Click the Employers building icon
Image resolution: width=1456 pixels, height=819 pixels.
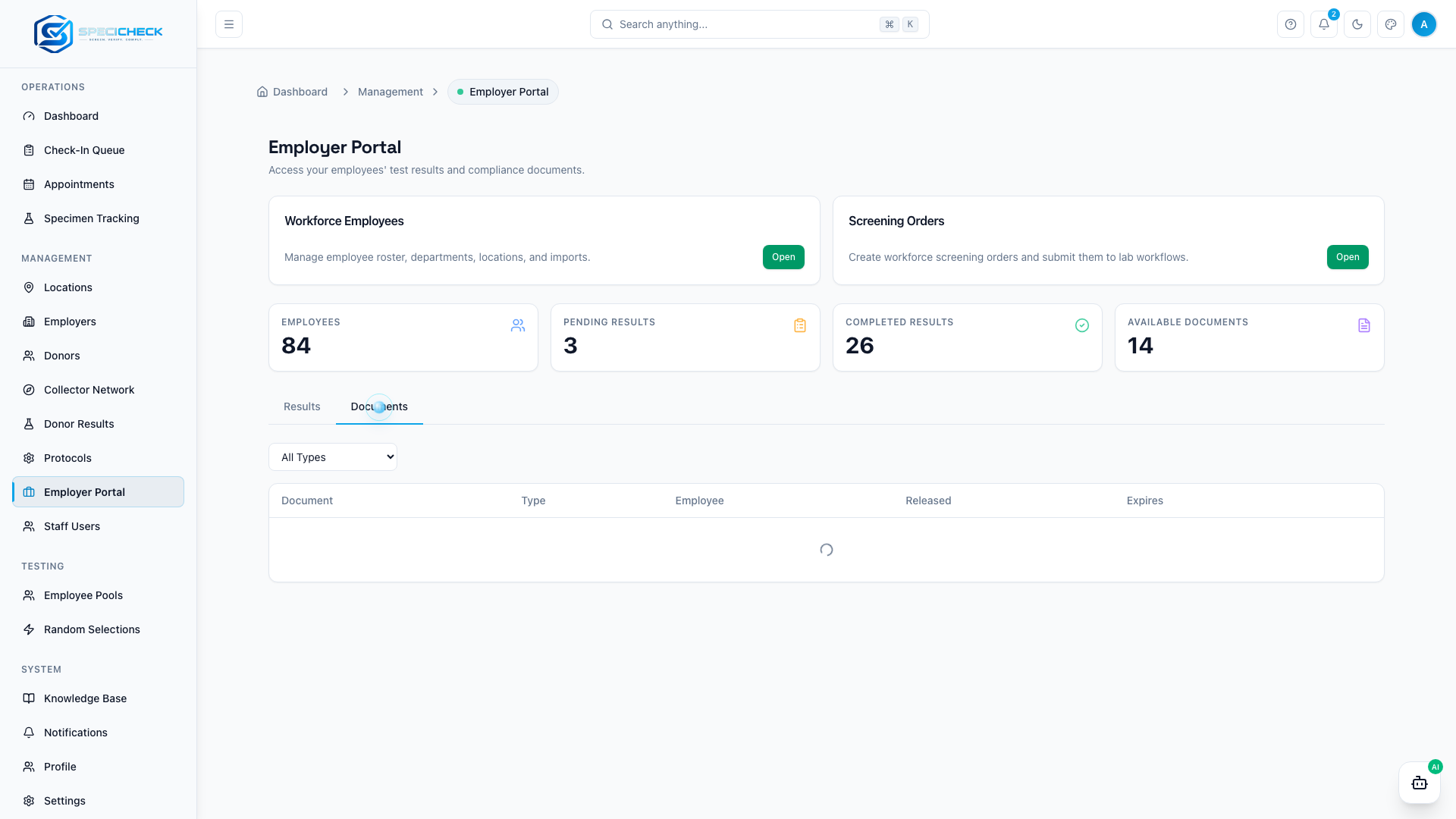pos(29,322)
